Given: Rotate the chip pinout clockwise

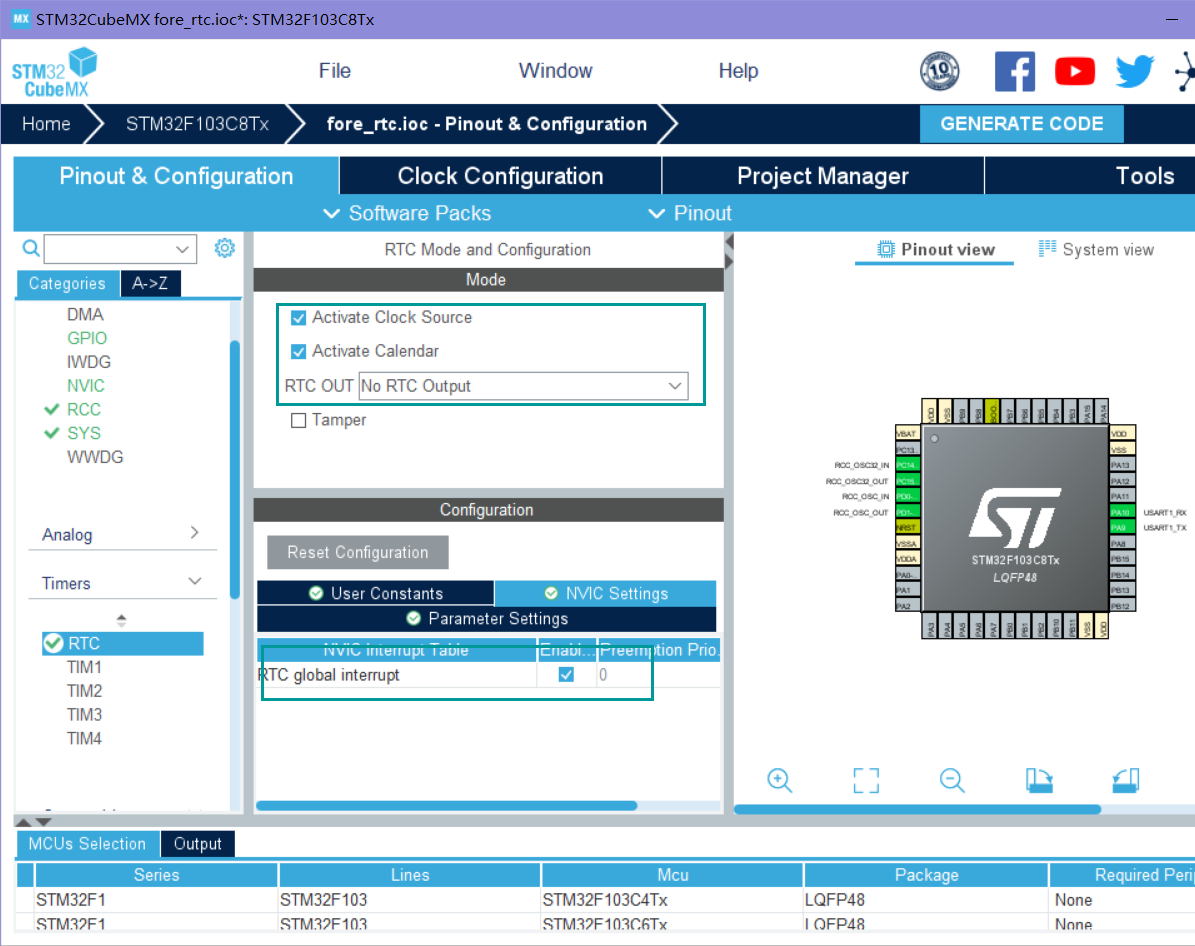Looking at the screenshot, I should [1039, 781].
